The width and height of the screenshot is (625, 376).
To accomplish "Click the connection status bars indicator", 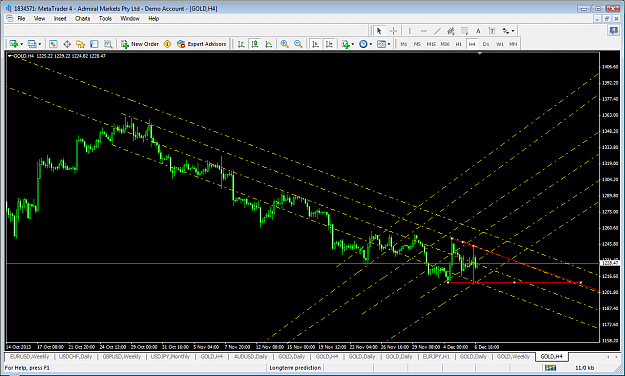I will pyautogui.click(x=550, y=368).
